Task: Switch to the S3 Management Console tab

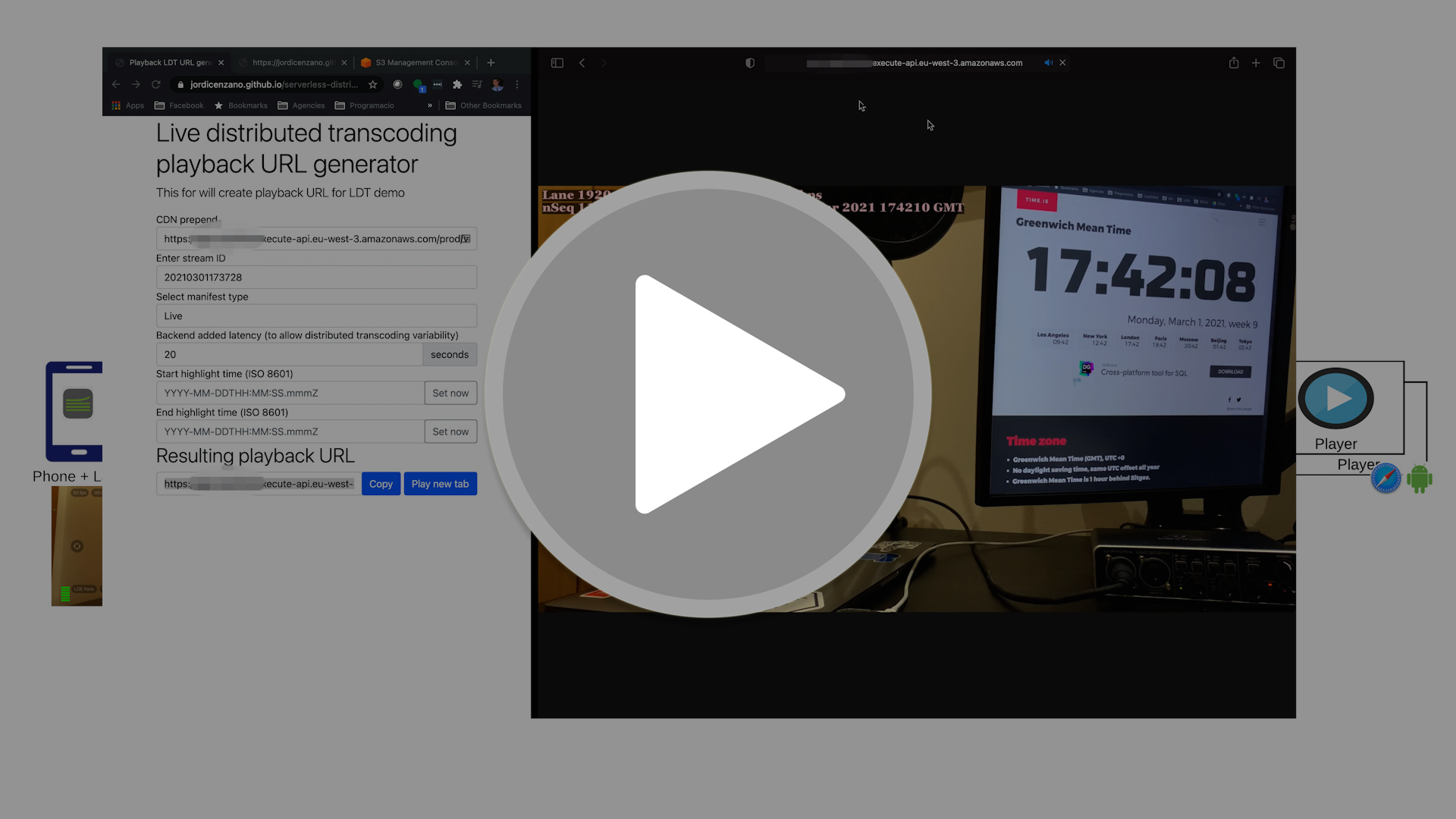Action: click(x=416, y=63)
